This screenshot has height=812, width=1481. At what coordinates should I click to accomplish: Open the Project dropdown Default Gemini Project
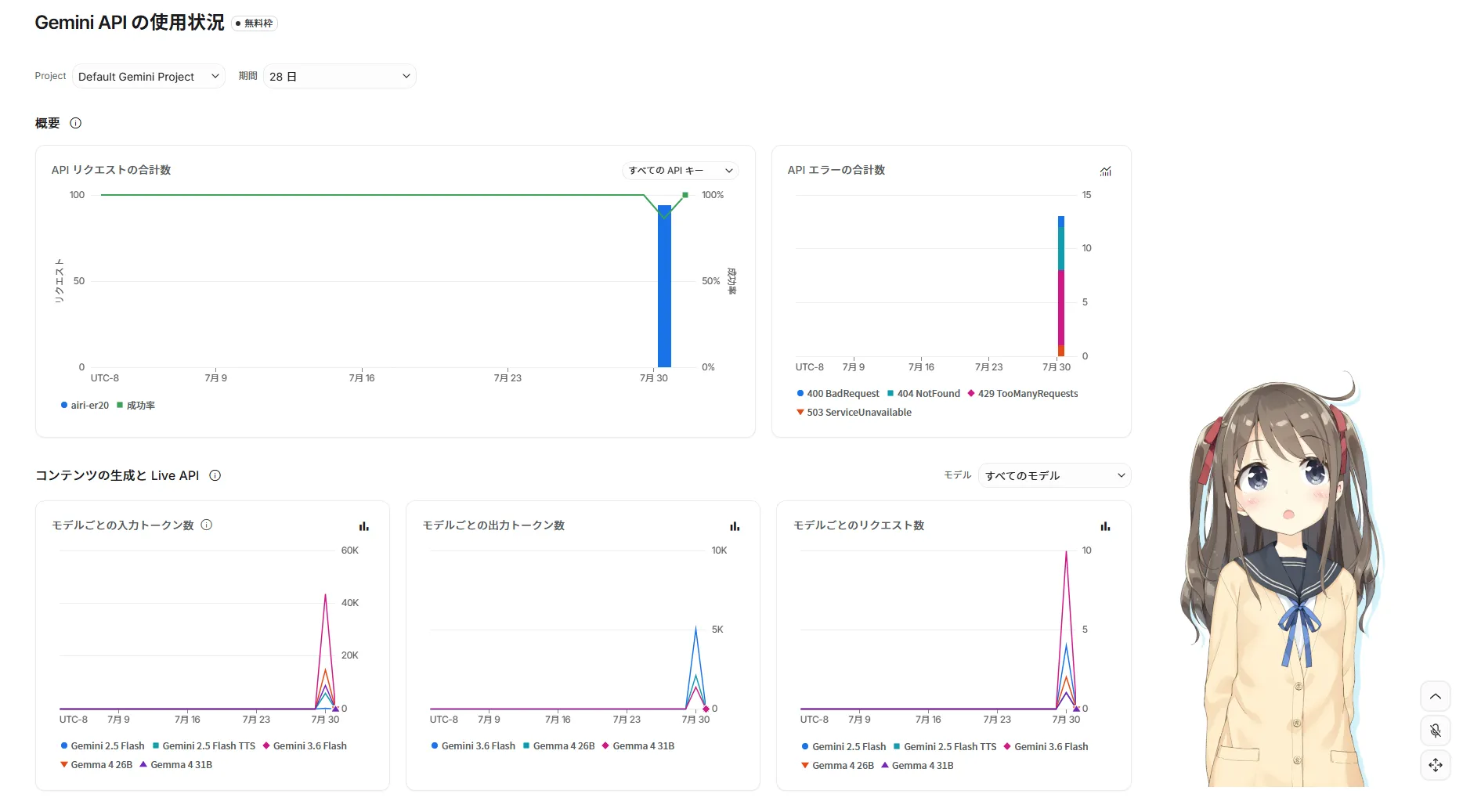pos(149,76)
